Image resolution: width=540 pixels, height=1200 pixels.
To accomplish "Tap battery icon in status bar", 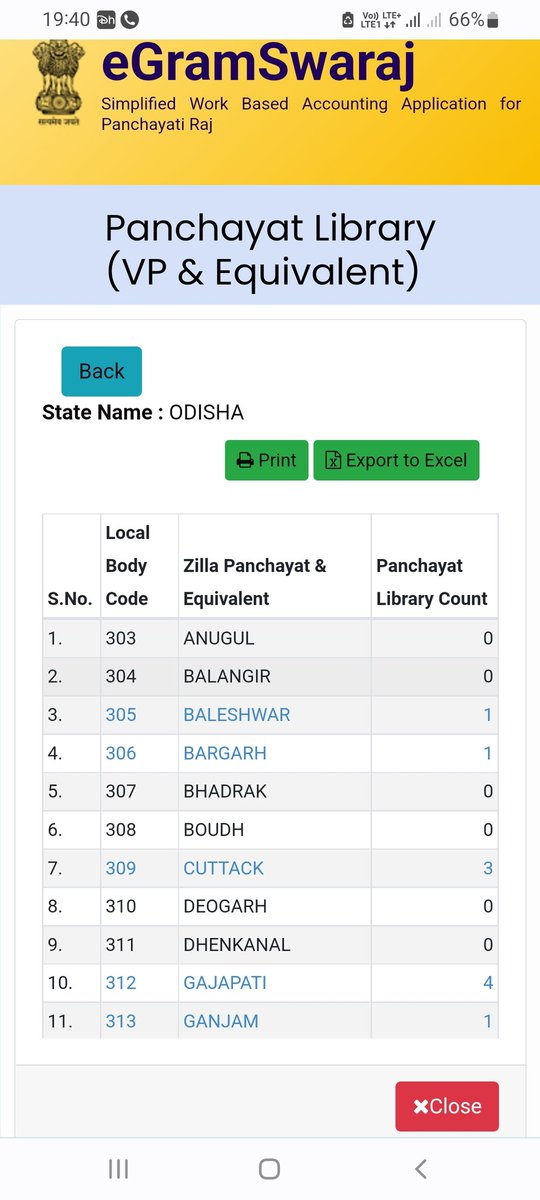I will coord(492,20).
